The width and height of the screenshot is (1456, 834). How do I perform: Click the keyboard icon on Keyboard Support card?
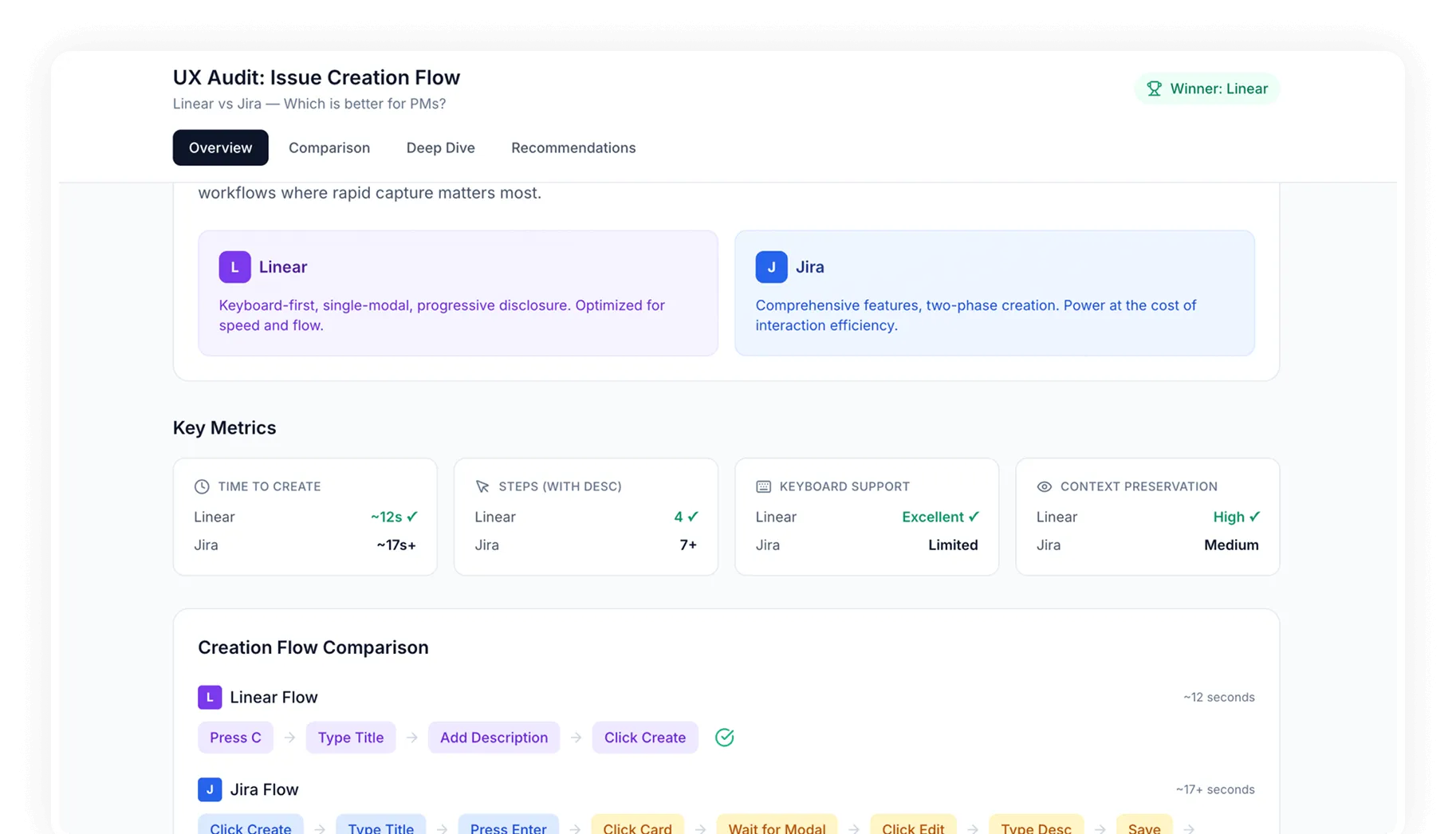(762, 486)
